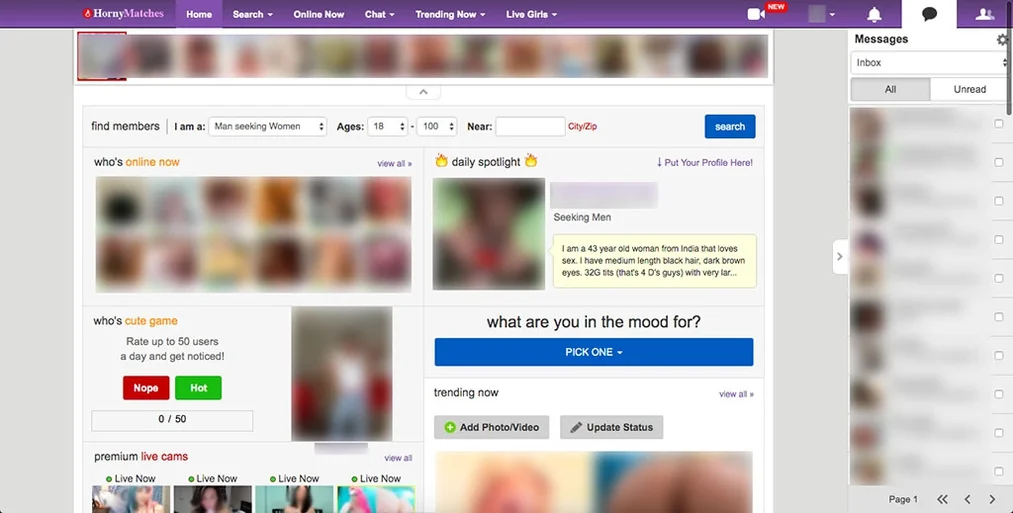This screenshot has height=513, width=1013.
Task: Click the blue search button
Action: (x=730, y=127)
